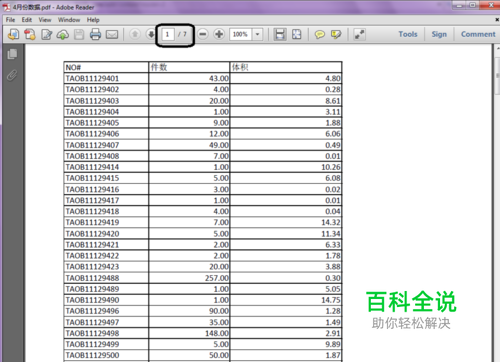
Task: Open the zoom level dropdown arrow
Action: [257, 34]
